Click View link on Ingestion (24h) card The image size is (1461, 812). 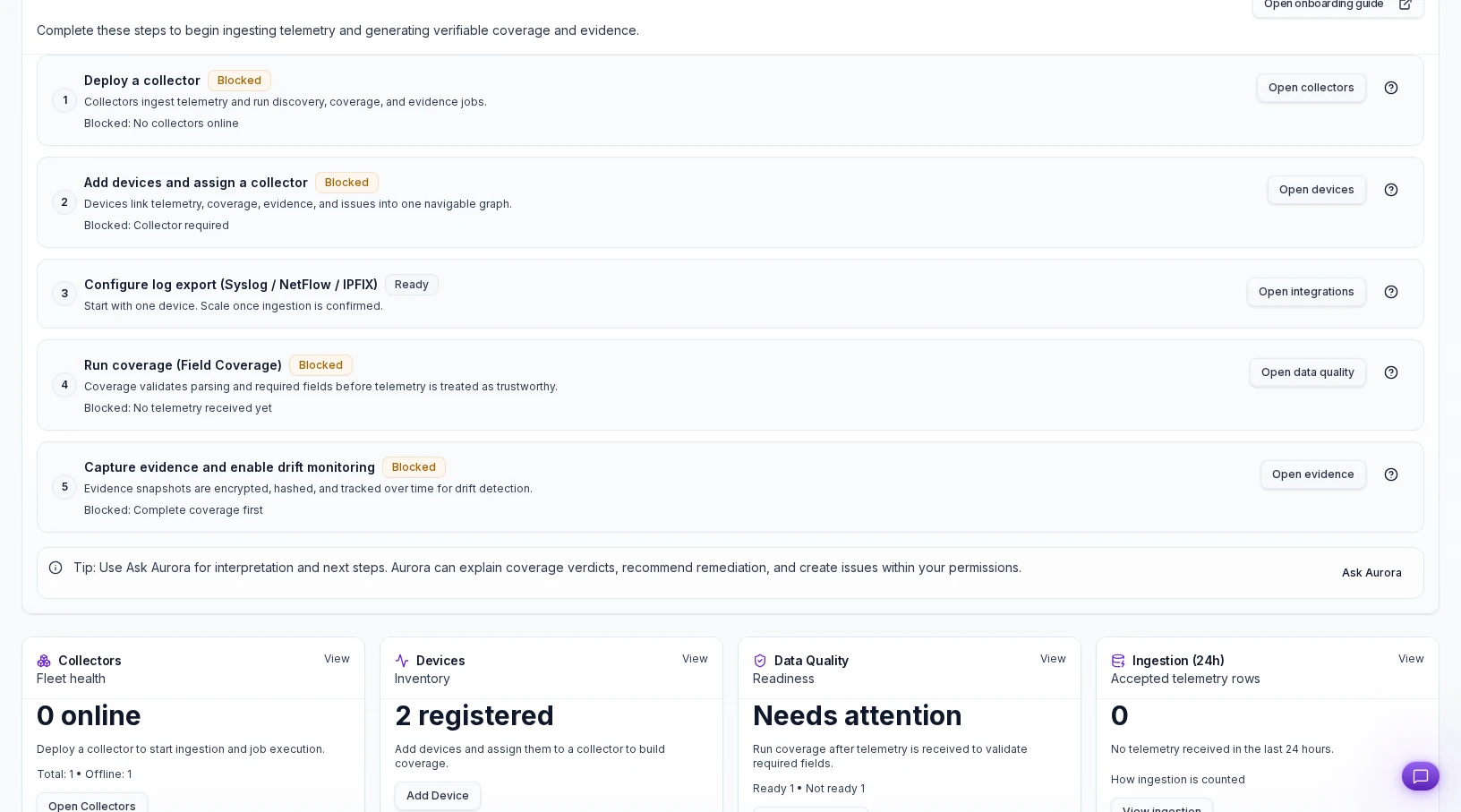pos(1410,659)
